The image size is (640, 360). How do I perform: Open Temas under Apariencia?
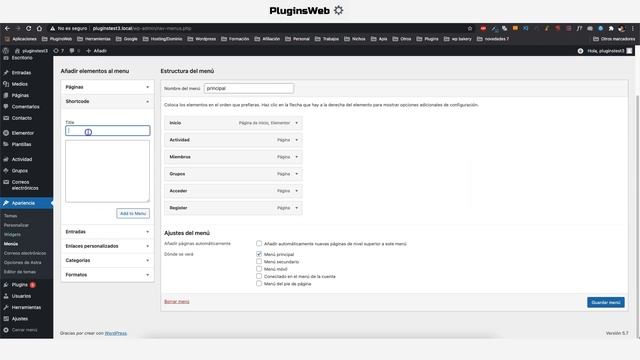coord(11,216)
